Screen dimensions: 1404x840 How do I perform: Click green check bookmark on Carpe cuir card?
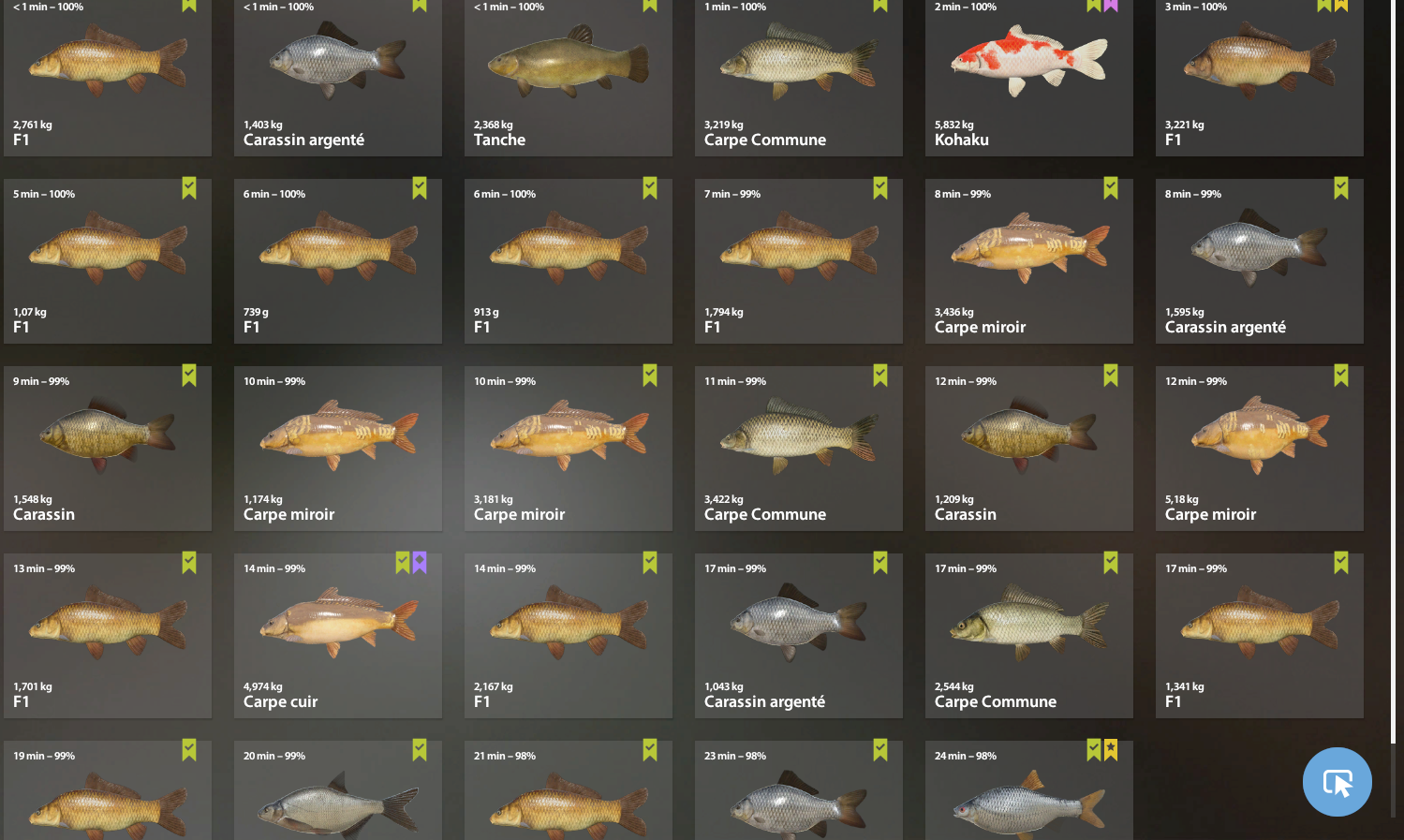point(403,563)
